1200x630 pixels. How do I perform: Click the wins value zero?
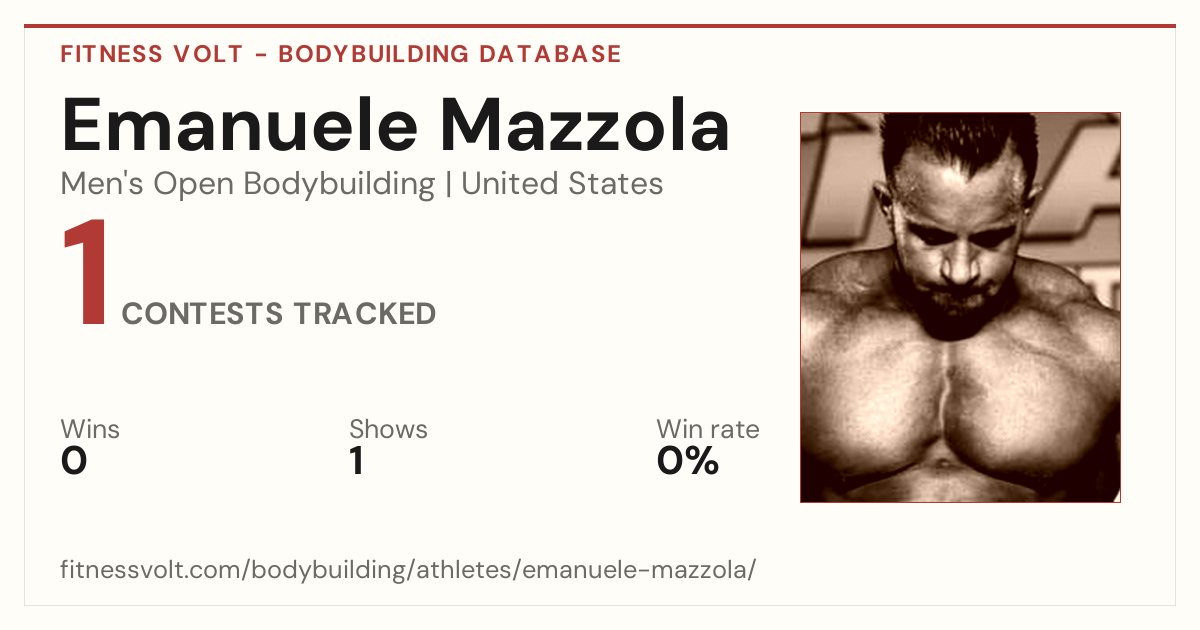(x=74, y=461)
